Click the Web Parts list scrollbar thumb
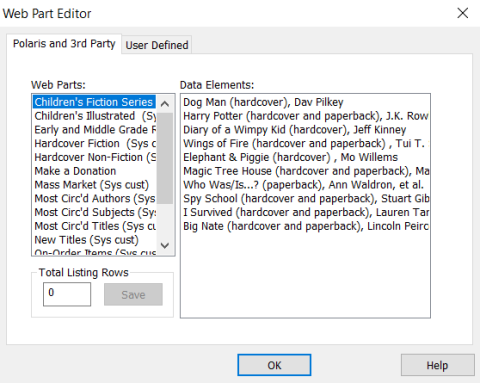Screen dimensions: 480x383 click(x=165, y=158)
